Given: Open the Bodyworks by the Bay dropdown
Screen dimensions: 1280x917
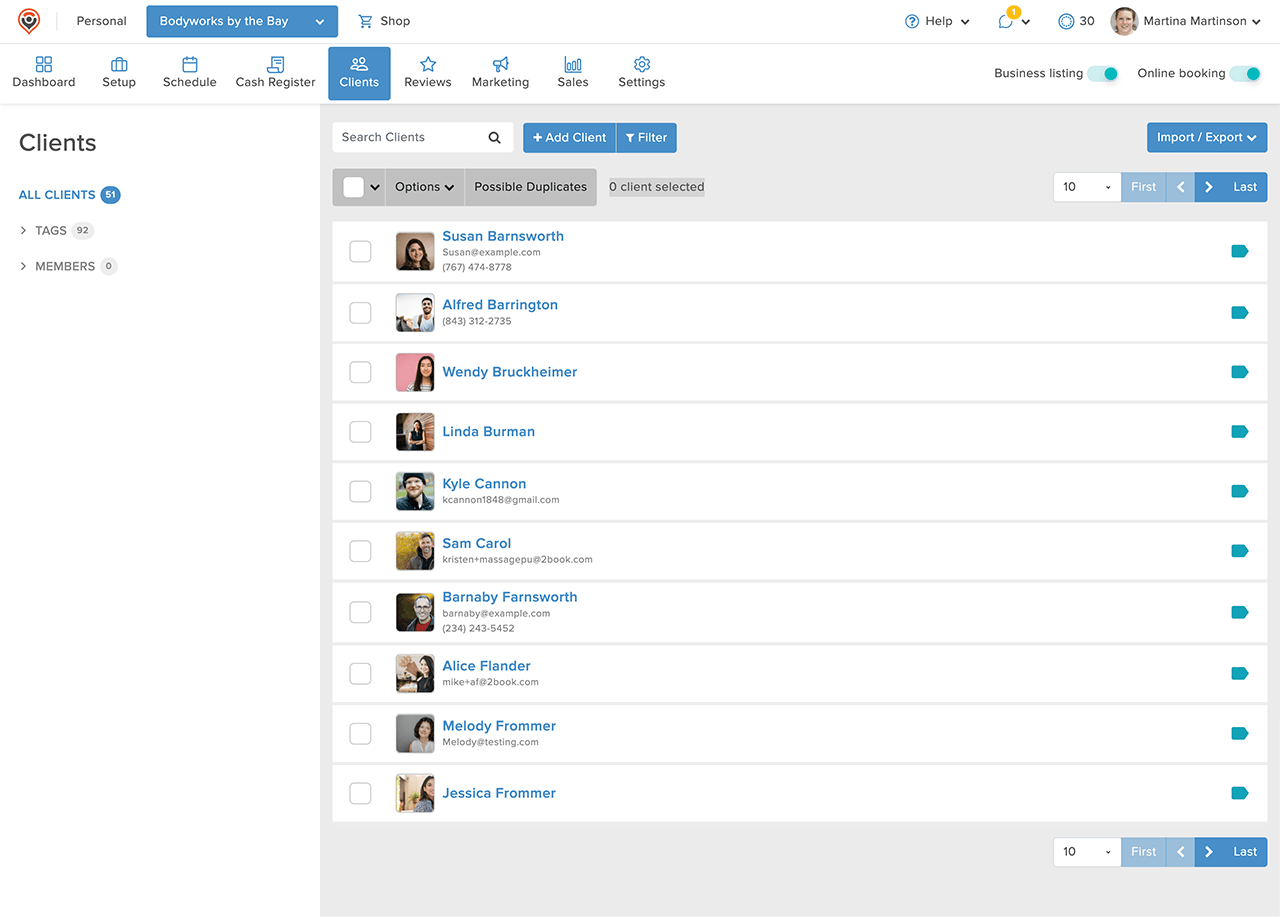Looking at the screenshot, I should [242, 21].
